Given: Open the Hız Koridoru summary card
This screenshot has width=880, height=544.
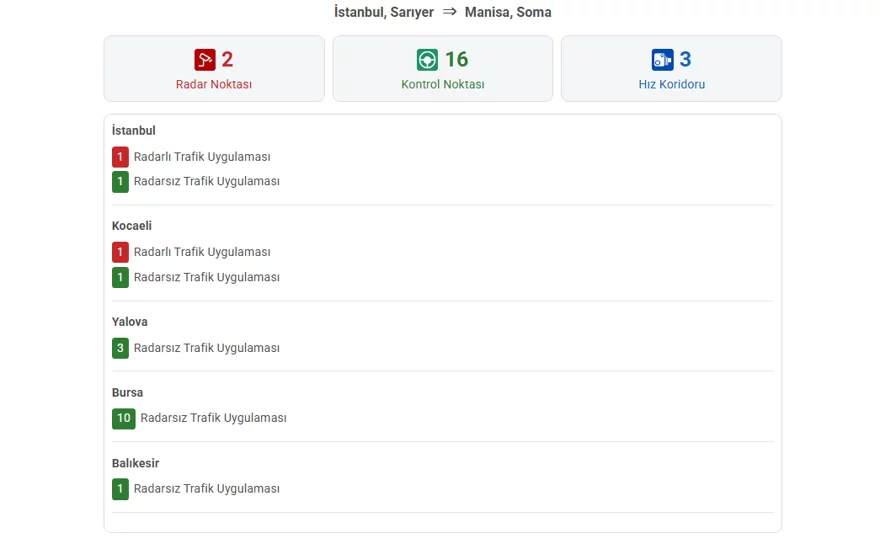Looking at the screenshot, I should (671, 69).
